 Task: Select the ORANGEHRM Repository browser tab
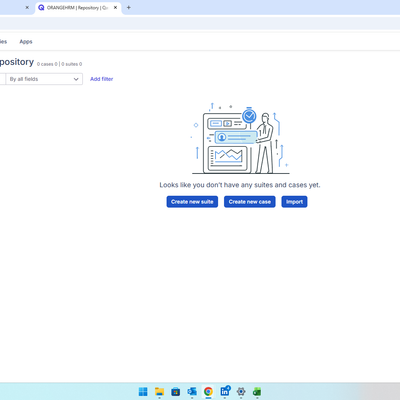(x=78, y=7)
